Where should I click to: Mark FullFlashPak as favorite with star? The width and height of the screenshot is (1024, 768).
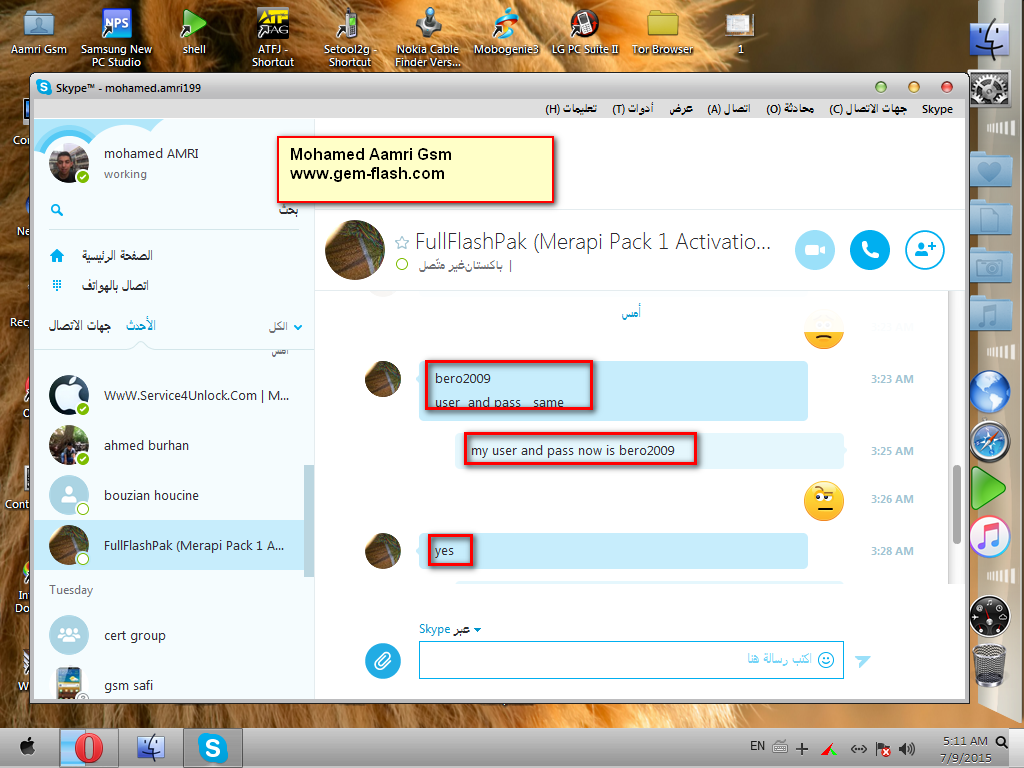pyautogui.click(x=402, y=243)
